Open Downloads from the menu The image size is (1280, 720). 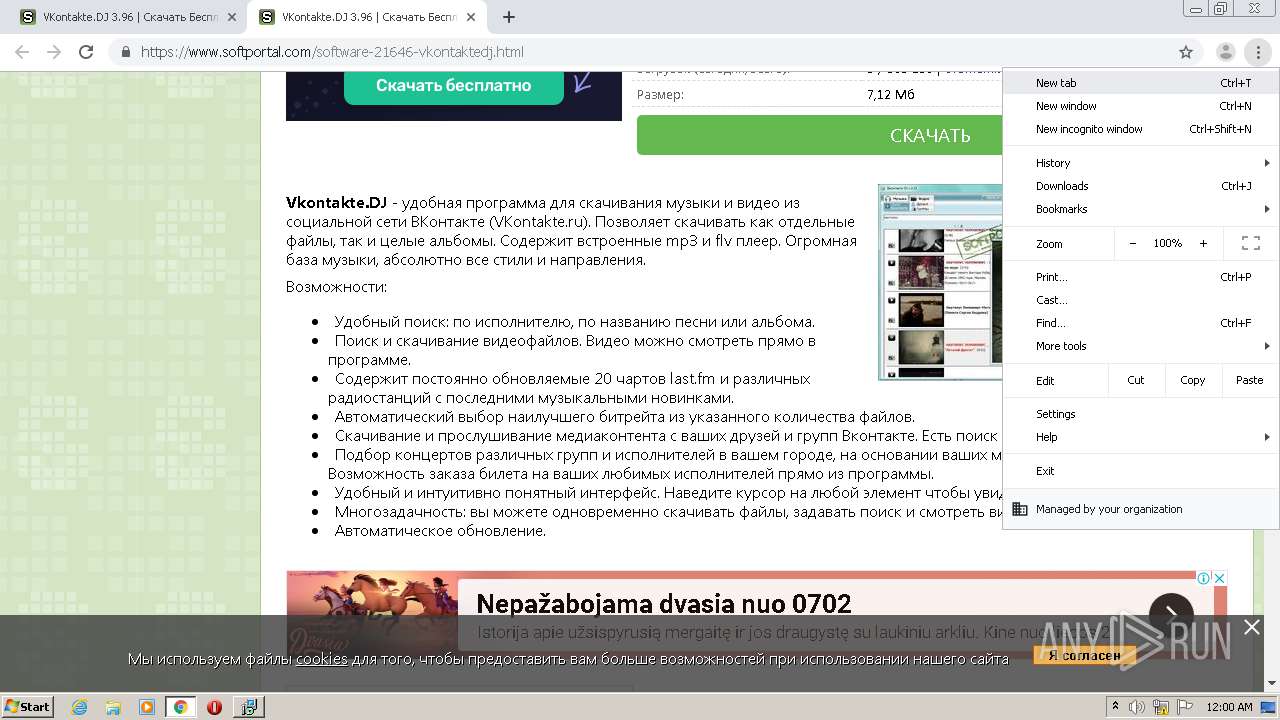click(x=1140, y=186)
